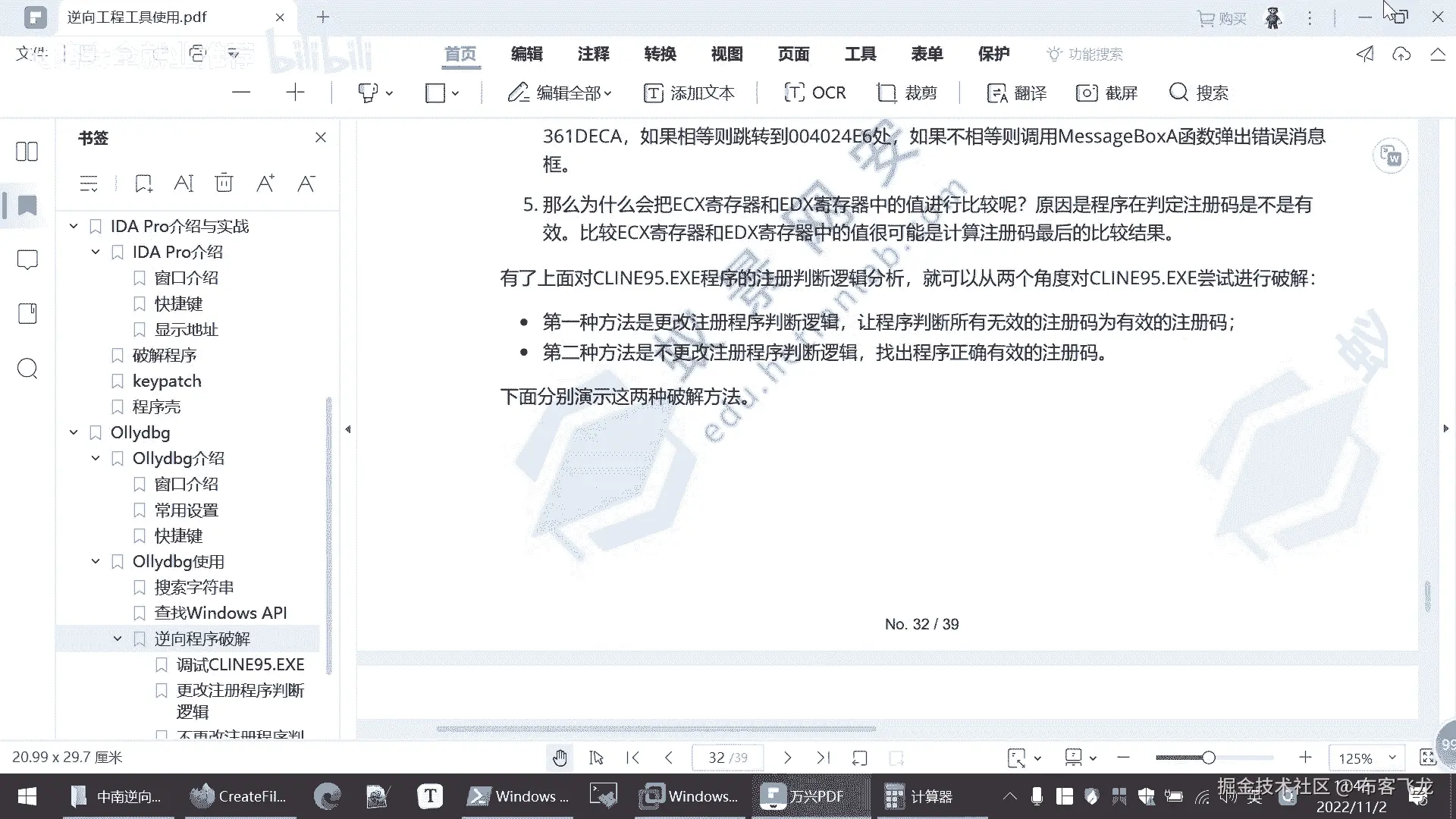The width and height of the screenshot is (1456, 819).
Task: Click the delete bookmark trash icon
Action: (224, 184)
